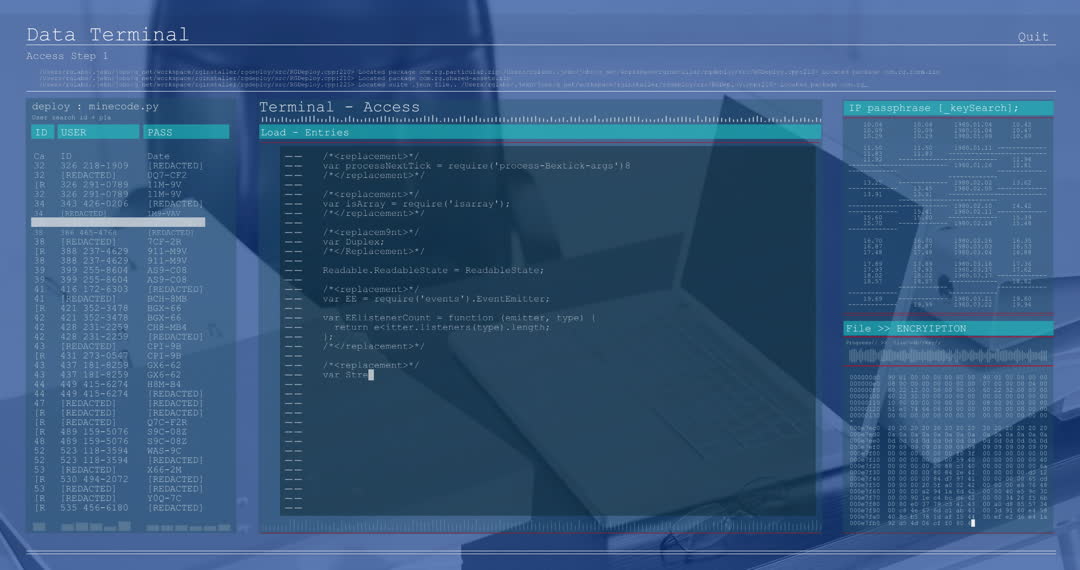Click the PASS column header

coord(186,132)
